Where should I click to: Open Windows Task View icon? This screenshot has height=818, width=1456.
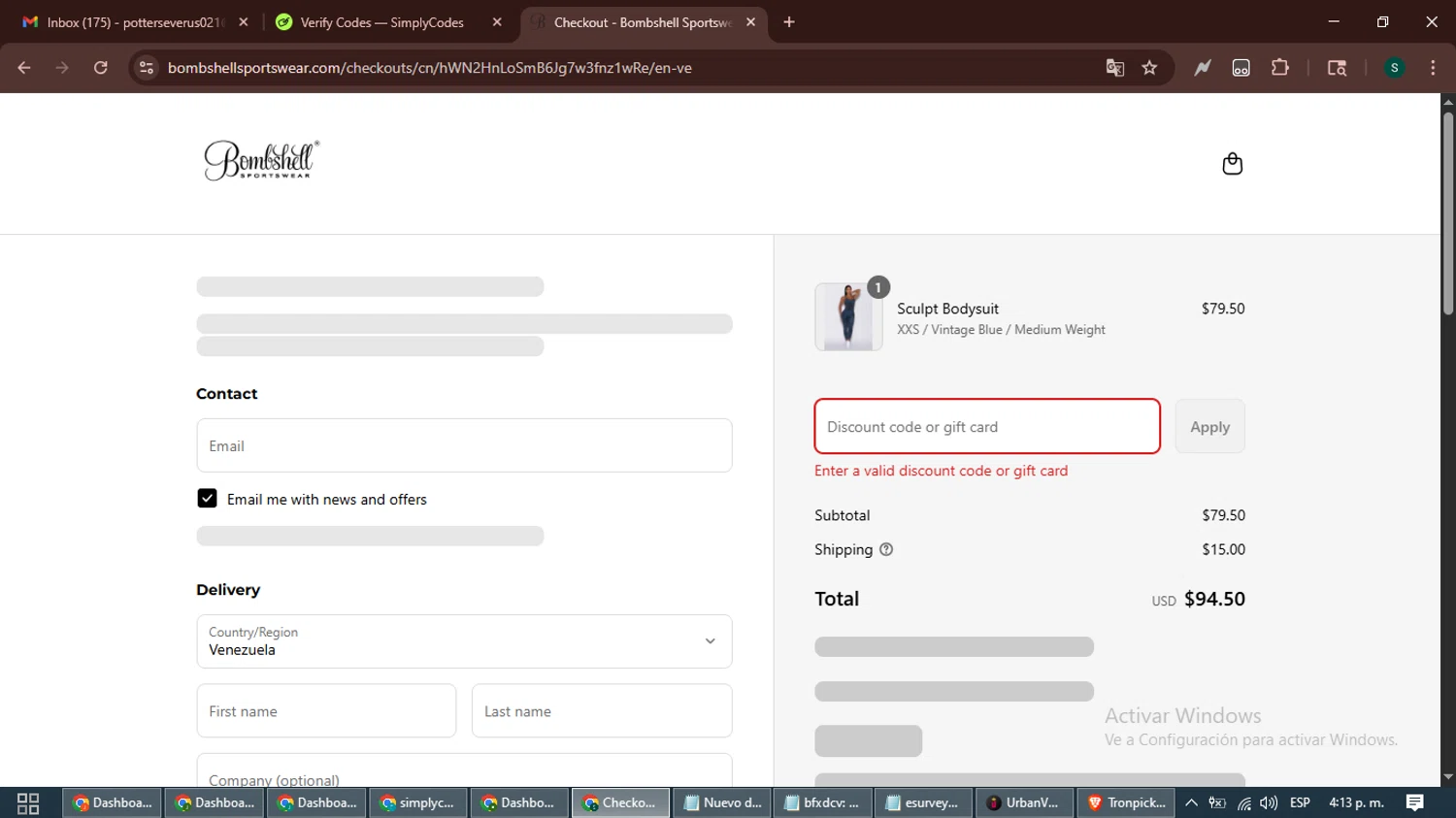coord(28,803)
